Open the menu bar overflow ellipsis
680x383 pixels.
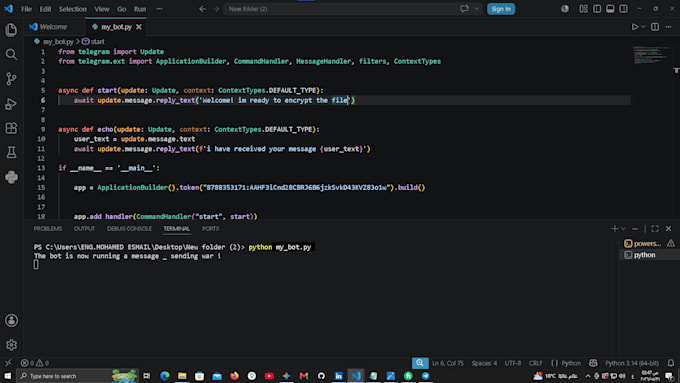(x=159, y=9)
